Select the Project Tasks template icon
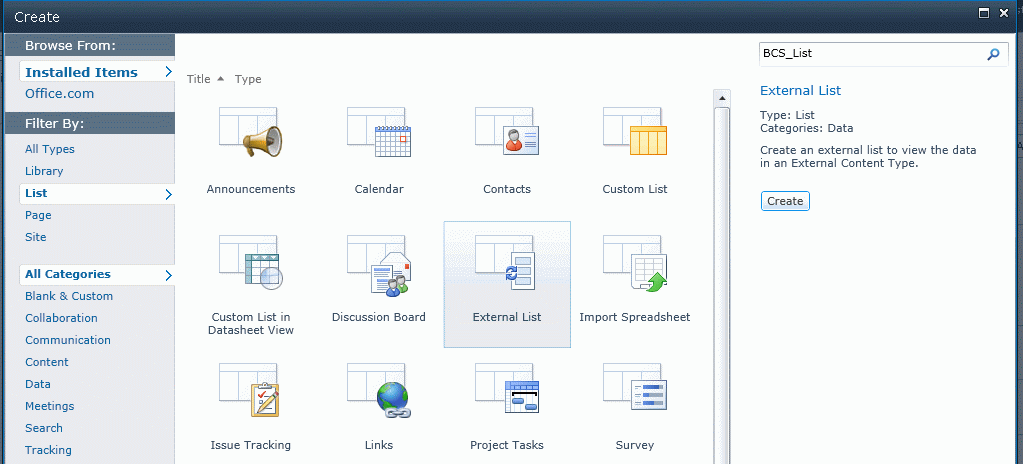 pyautogui.click(x=507, y=389)
